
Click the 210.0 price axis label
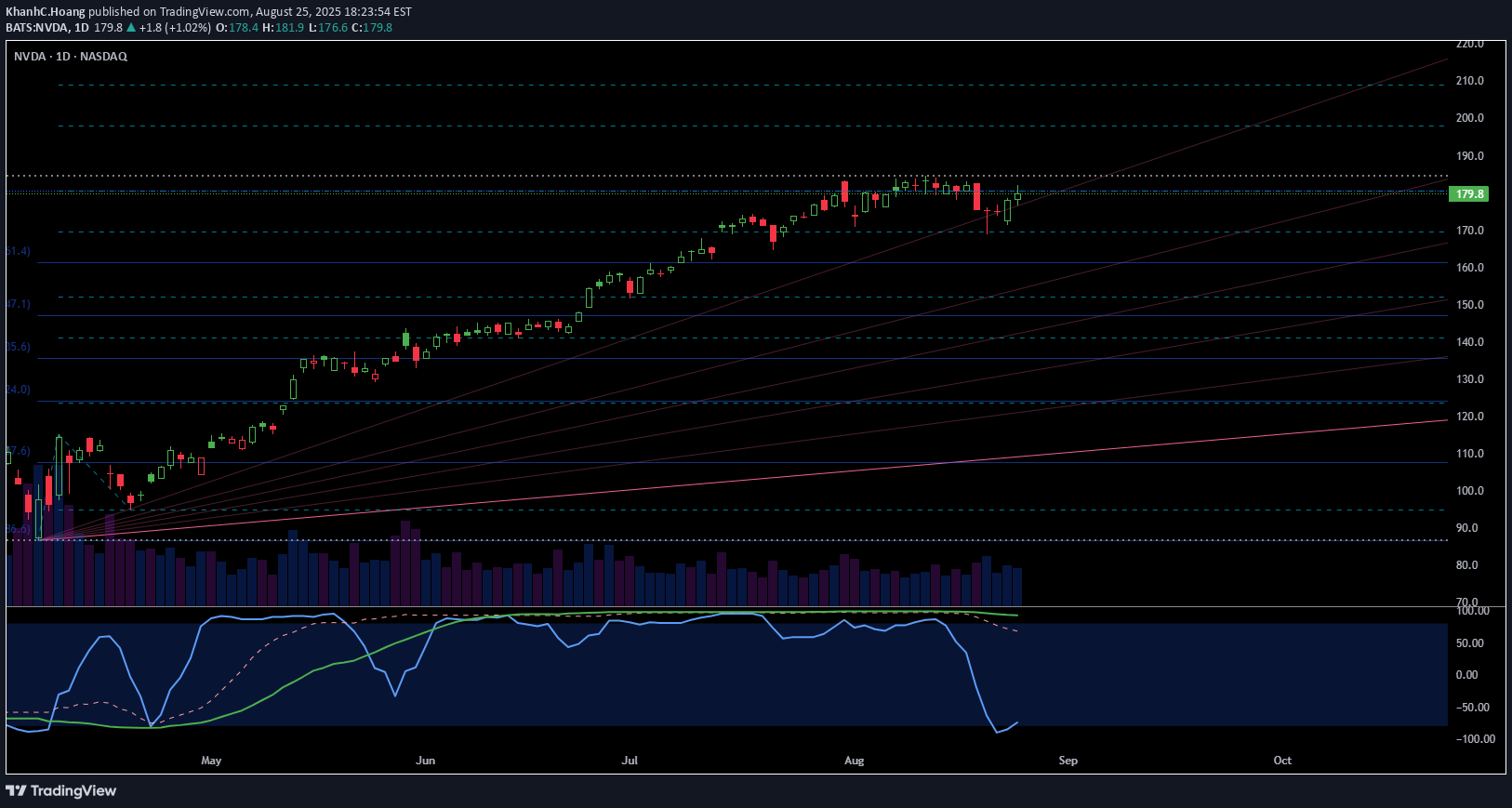[1470, 81]
